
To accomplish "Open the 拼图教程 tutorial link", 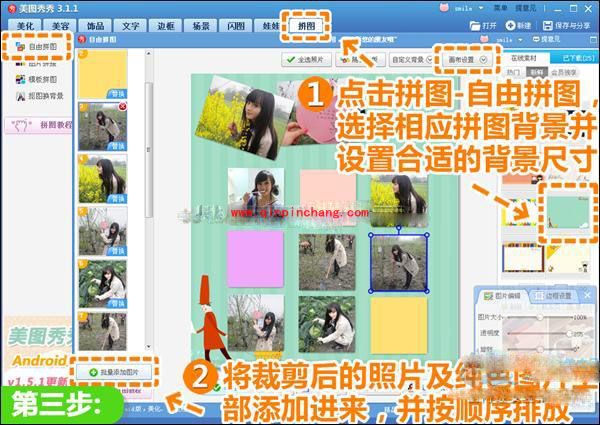I will [40, 125].
